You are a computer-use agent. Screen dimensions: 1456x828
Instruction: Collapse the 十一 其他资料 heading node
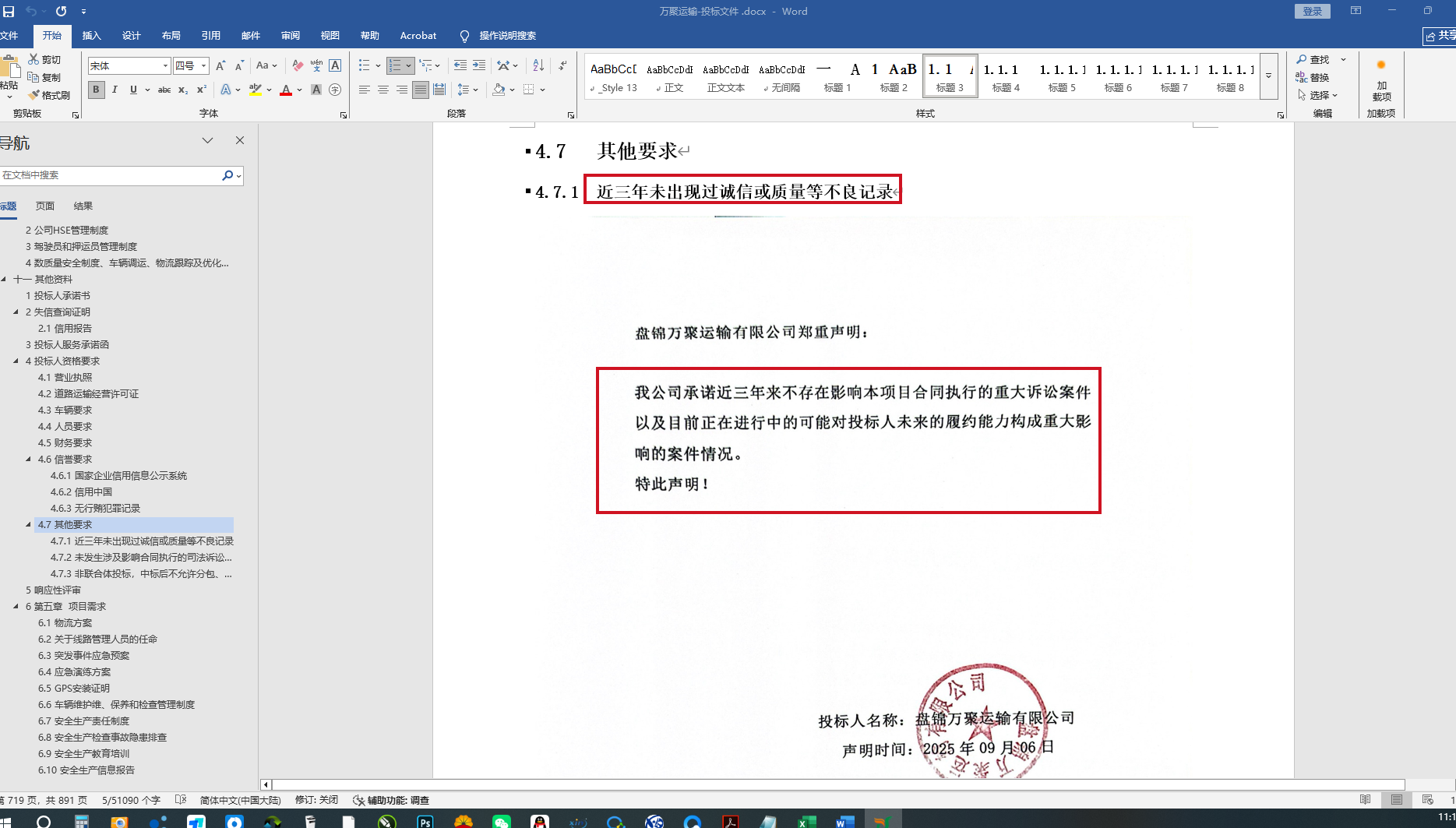4,280
